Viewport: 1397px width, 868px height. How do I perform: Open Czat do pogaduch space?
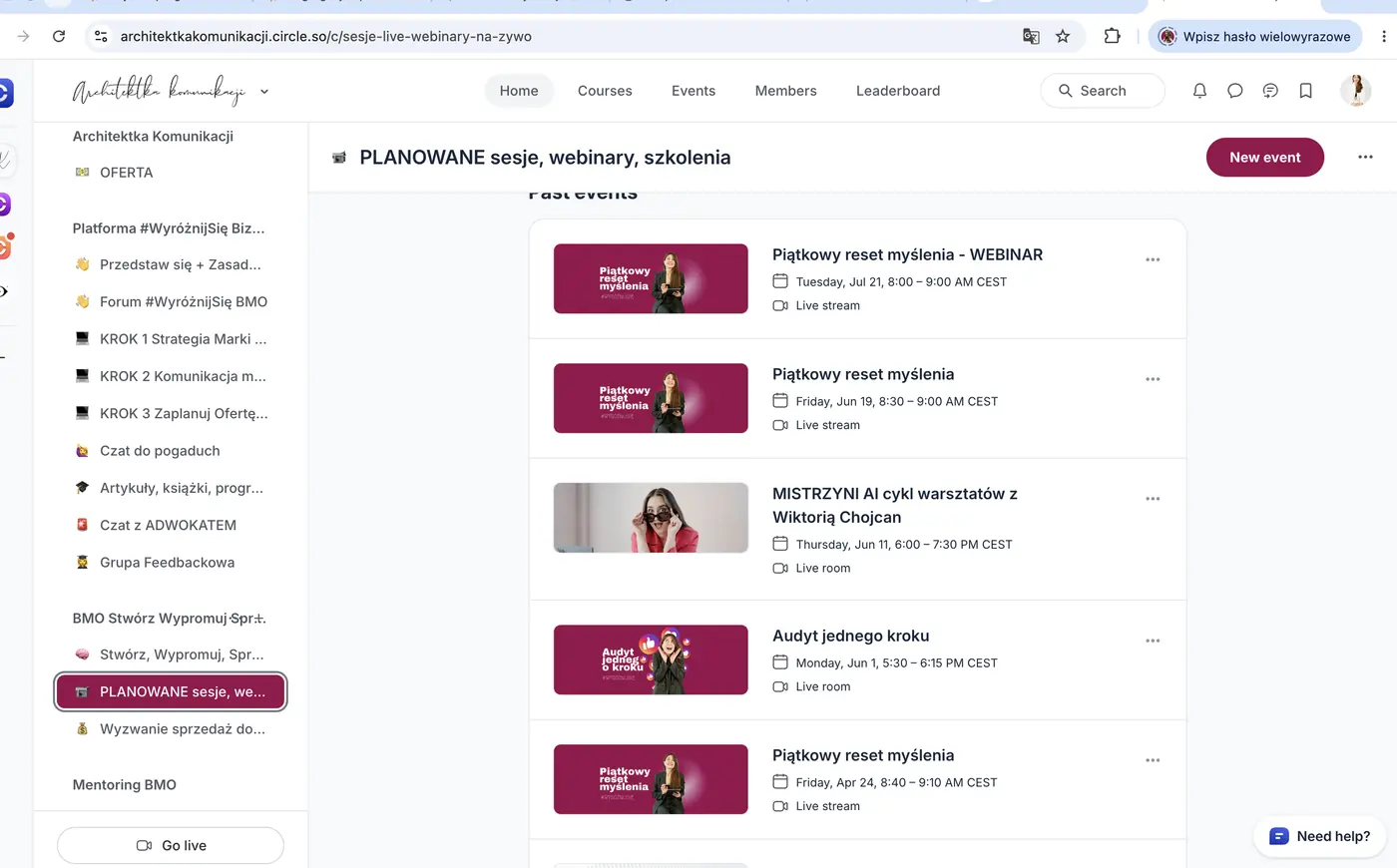coord(171,451)
